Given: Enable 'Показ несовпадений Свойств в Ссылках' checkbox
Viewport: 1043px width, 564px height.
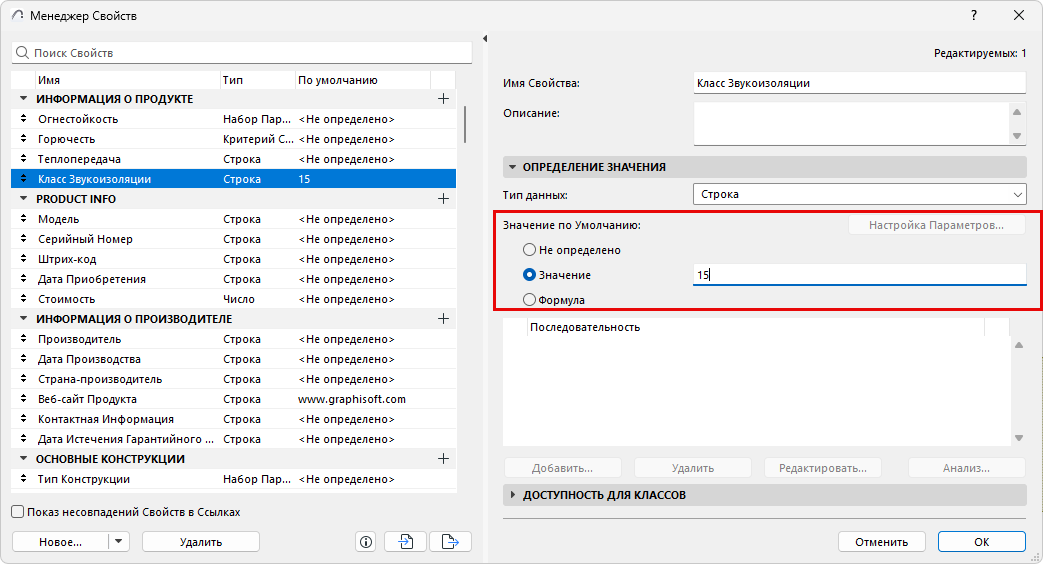Looking at the screenshot, I should click(x=18, y=512).
